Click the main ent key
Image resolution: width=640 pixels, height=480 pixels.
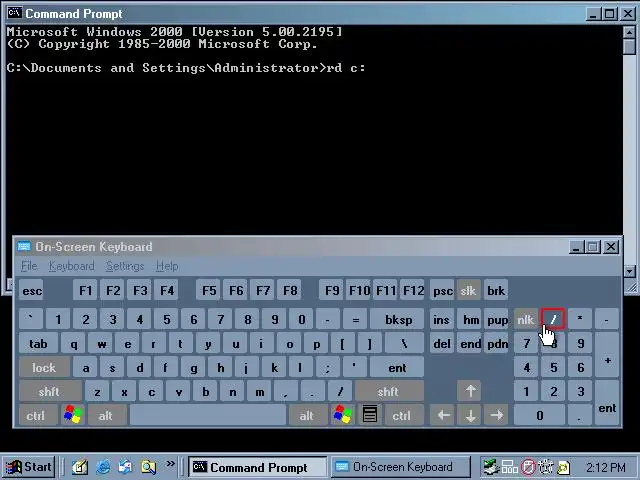pos(397,367)
